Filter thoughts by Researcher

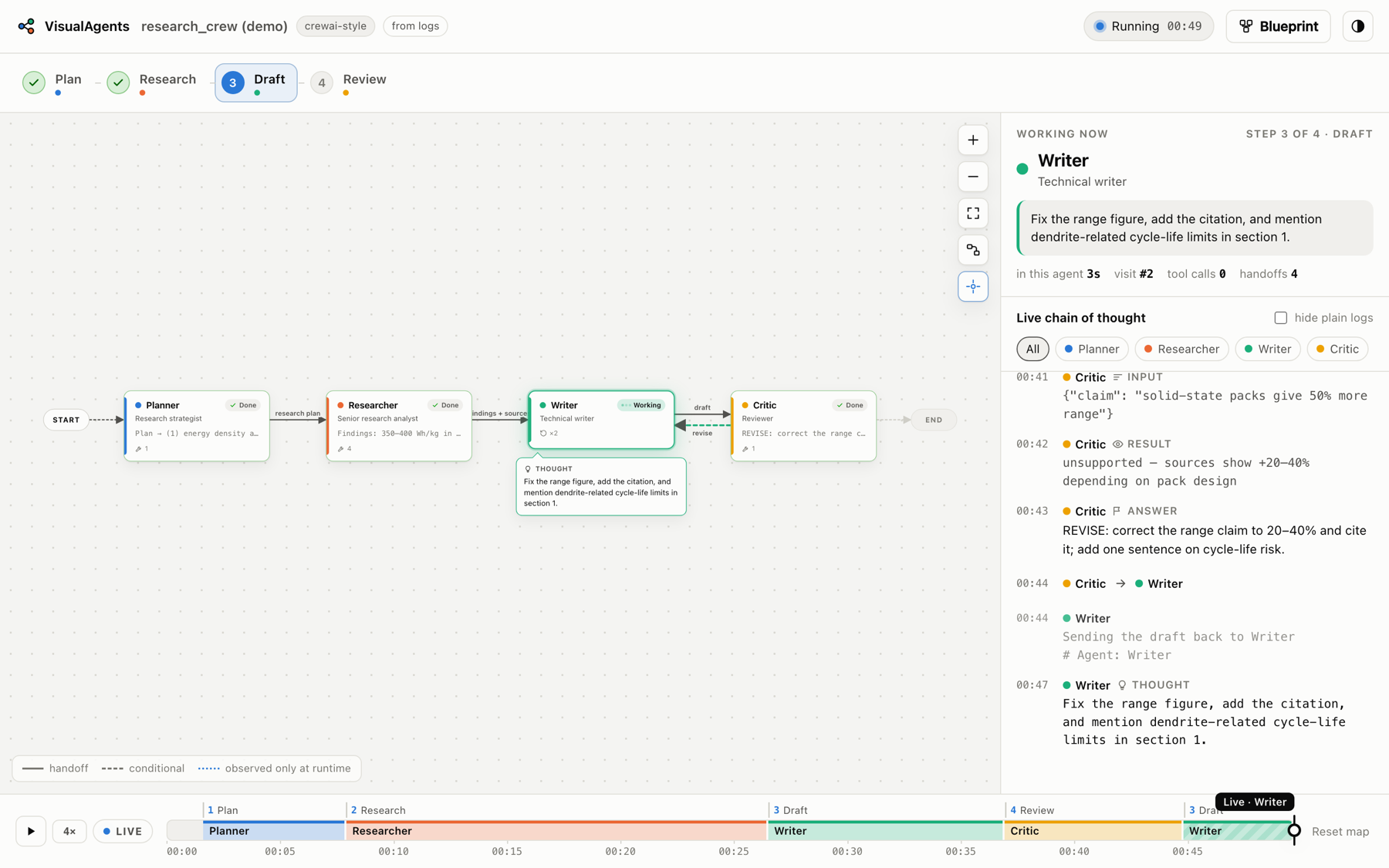tap(1181, 349)
